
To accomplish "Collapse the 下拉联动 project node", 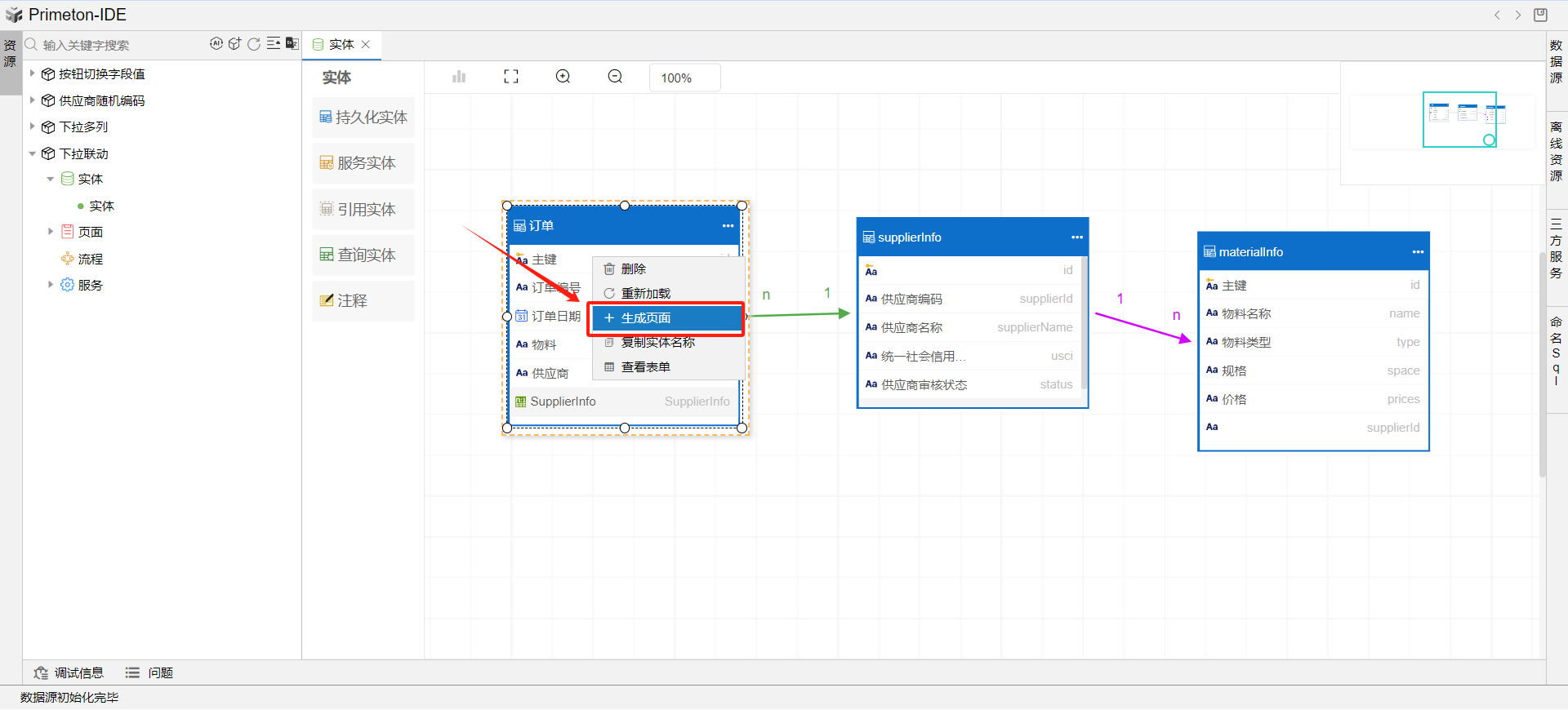I will coord(33,153).
